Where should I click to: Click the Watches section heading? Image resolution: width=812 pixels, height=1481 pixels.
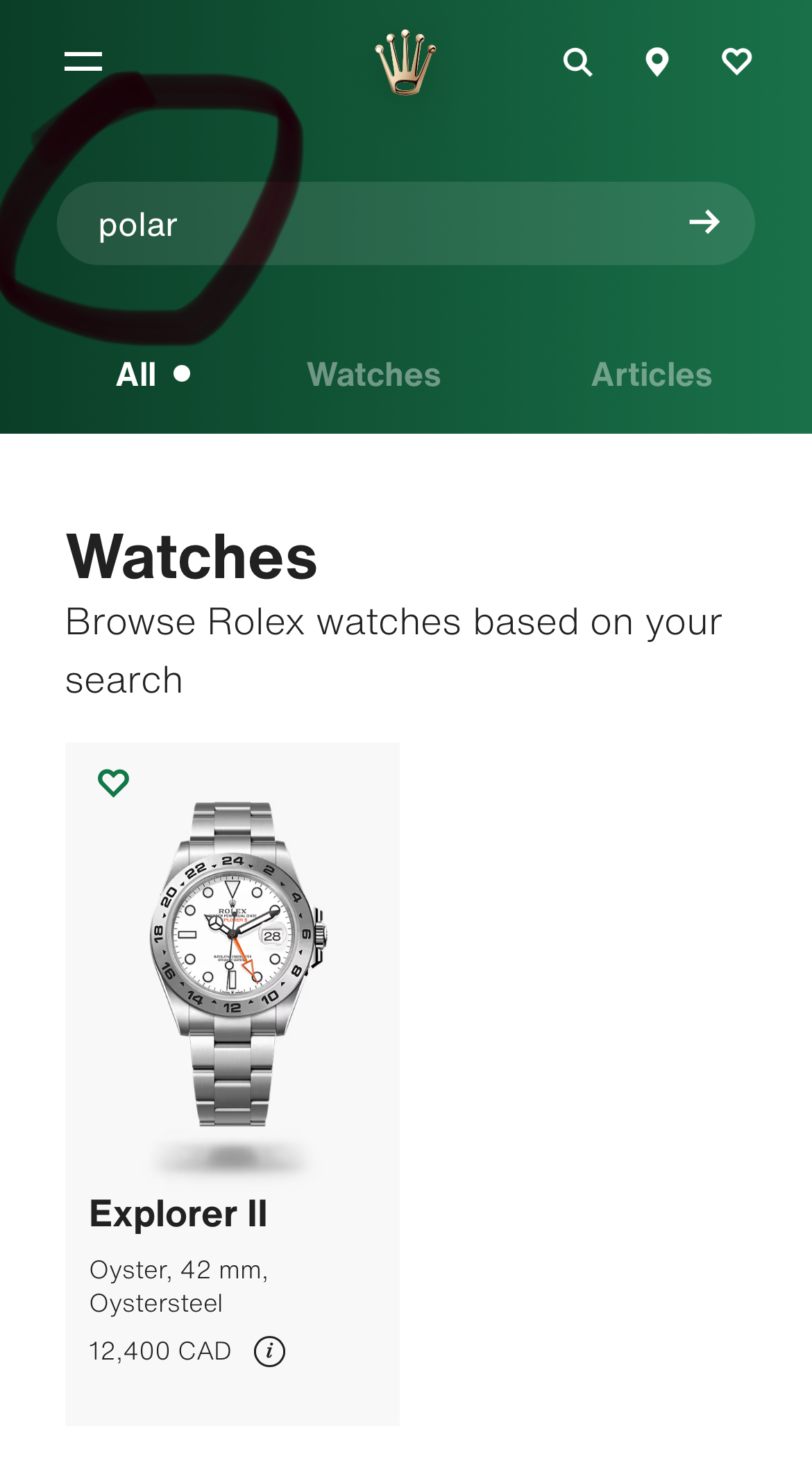pyautogui.click(x=192, y=557)
